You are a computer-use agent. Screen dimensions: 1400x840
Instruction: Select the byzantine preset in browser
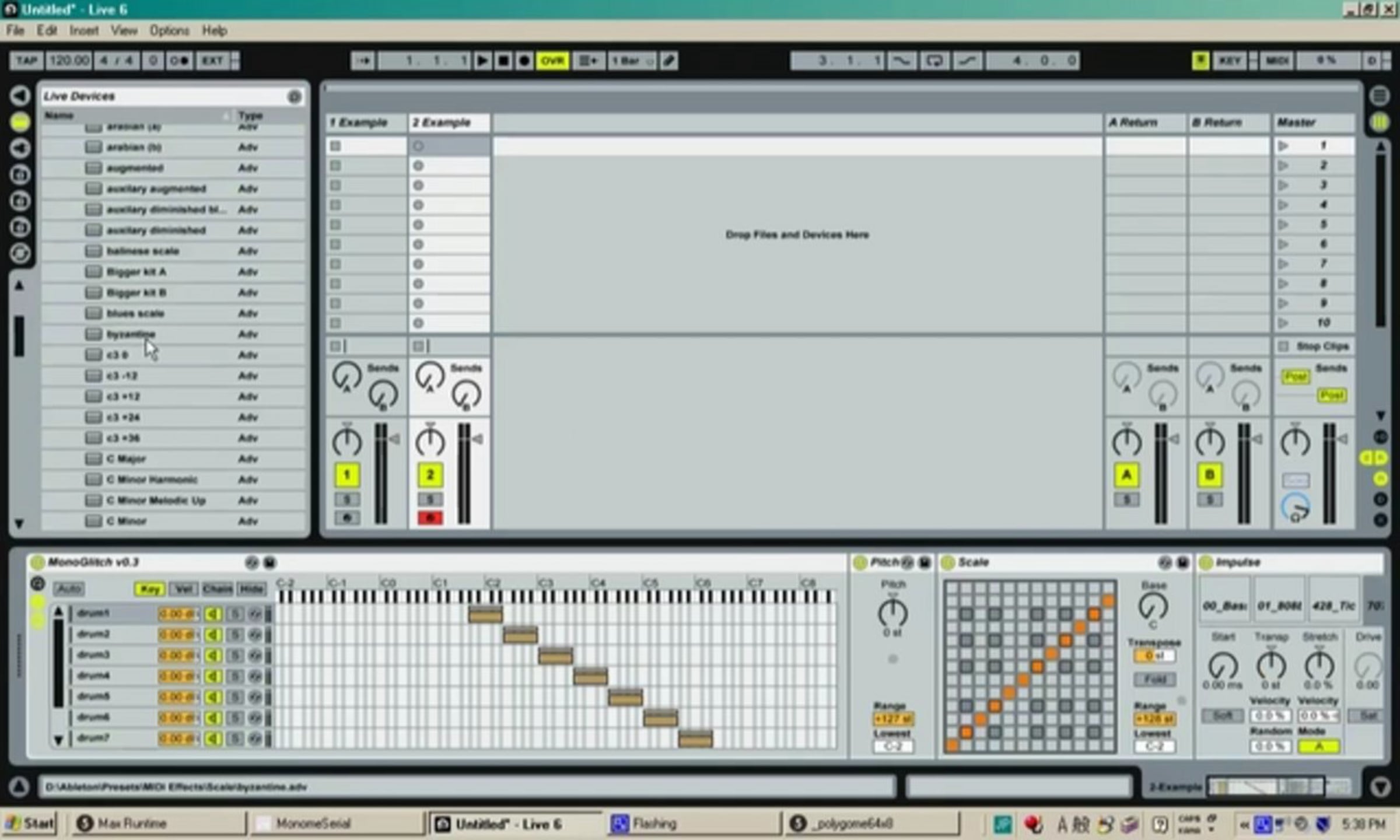tap(172, 334)
